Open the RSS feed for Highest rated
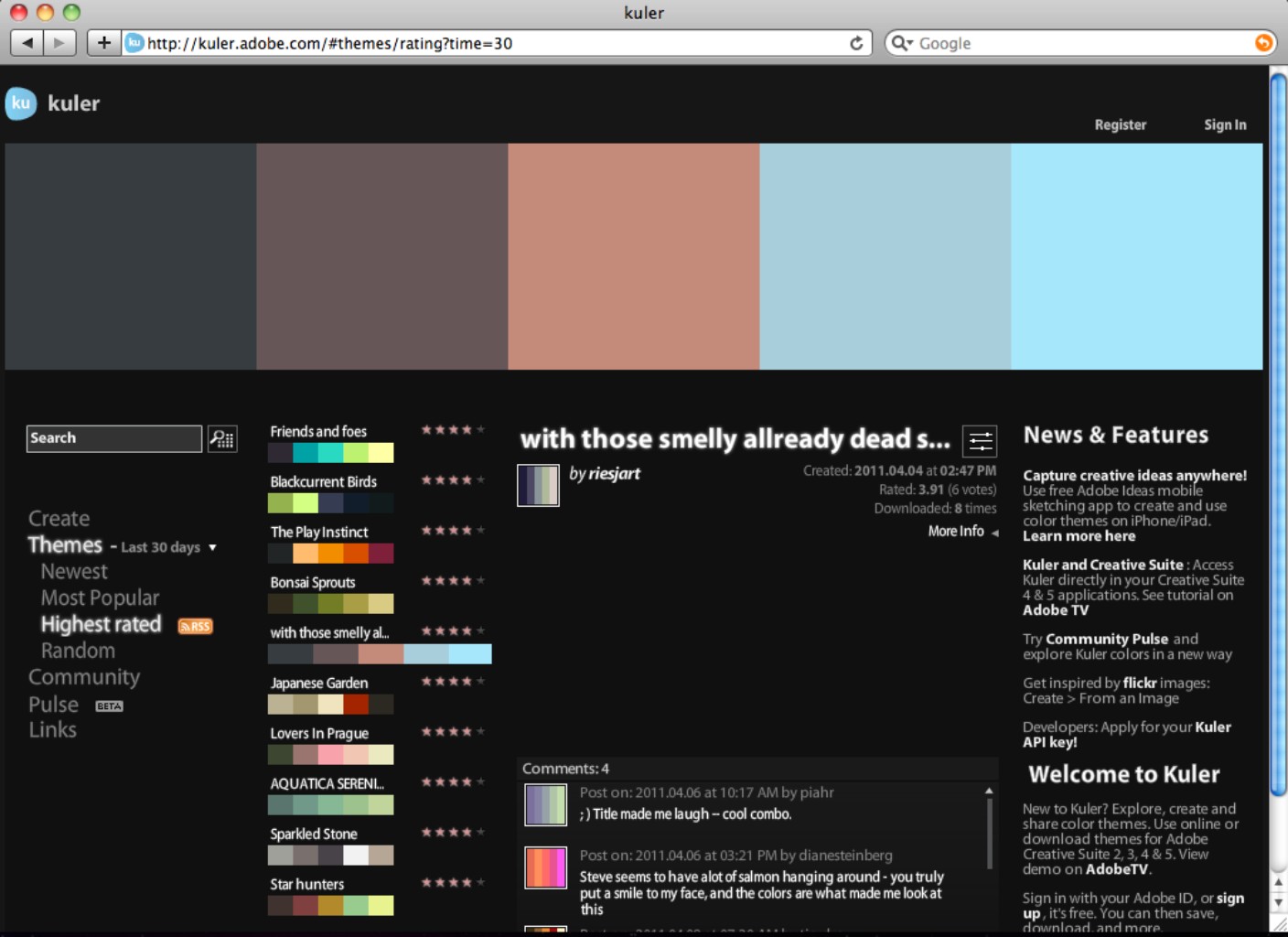 pyautogui.click(x=195, y=626)
